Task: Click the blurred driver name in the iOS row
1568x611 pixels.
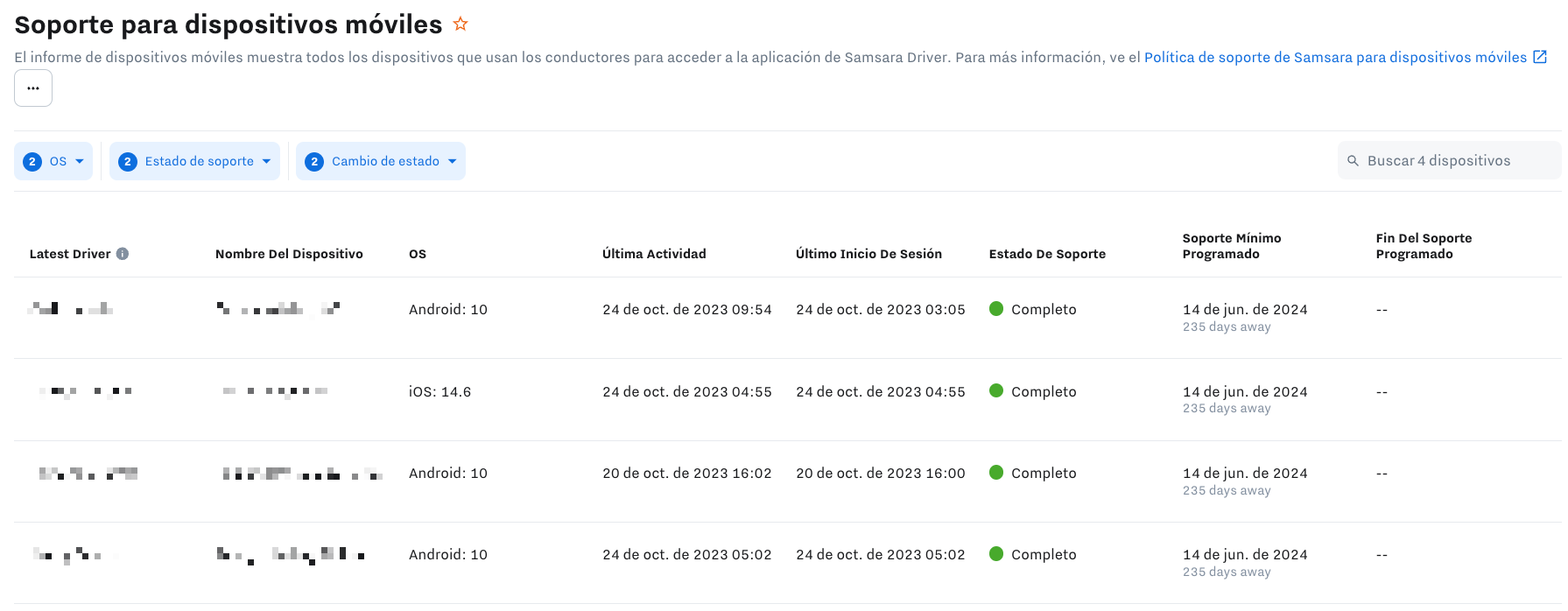Action: pos(86,391)
